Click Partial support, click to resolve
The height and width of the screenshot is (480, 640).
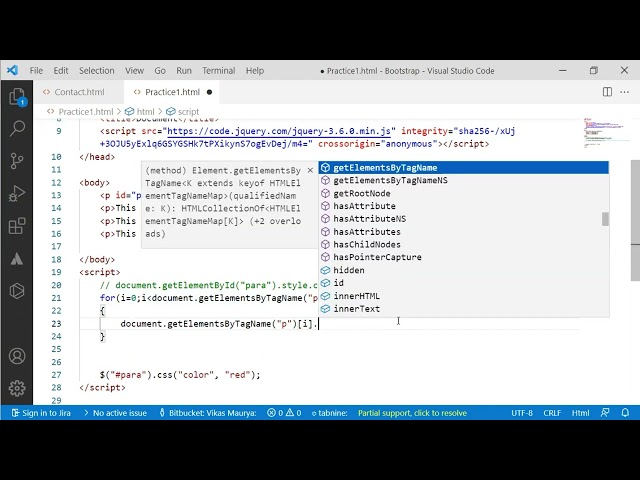click(412, 413)
